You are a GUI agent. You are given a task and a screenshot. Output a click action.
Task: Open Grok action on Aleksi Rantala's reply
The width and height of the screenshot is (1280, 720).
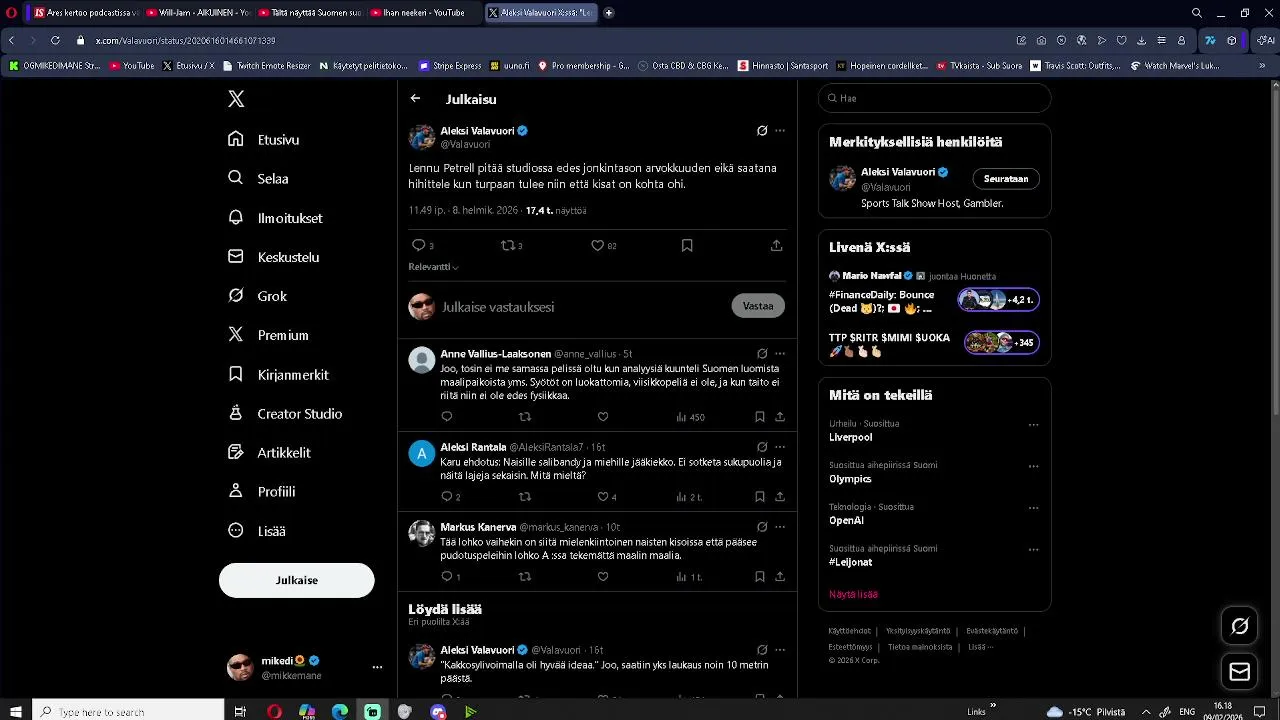click(762, 447)
